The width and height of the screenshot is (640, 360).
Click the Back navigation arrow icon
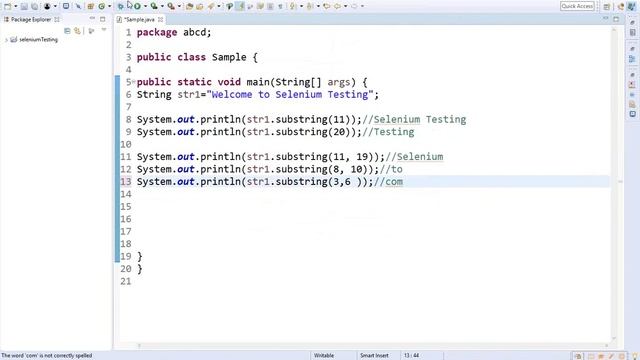pos(337,6)
